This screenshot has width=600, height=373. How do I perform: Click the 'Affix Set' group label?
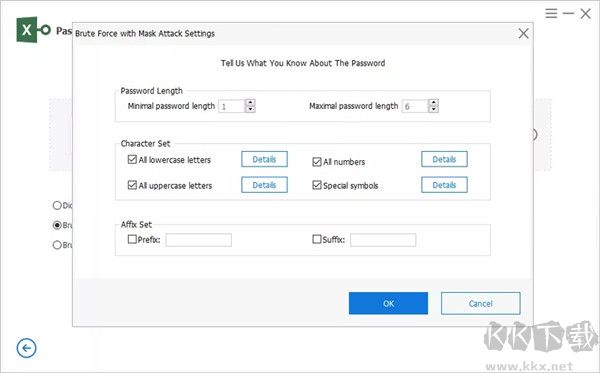tap(136, 225)
